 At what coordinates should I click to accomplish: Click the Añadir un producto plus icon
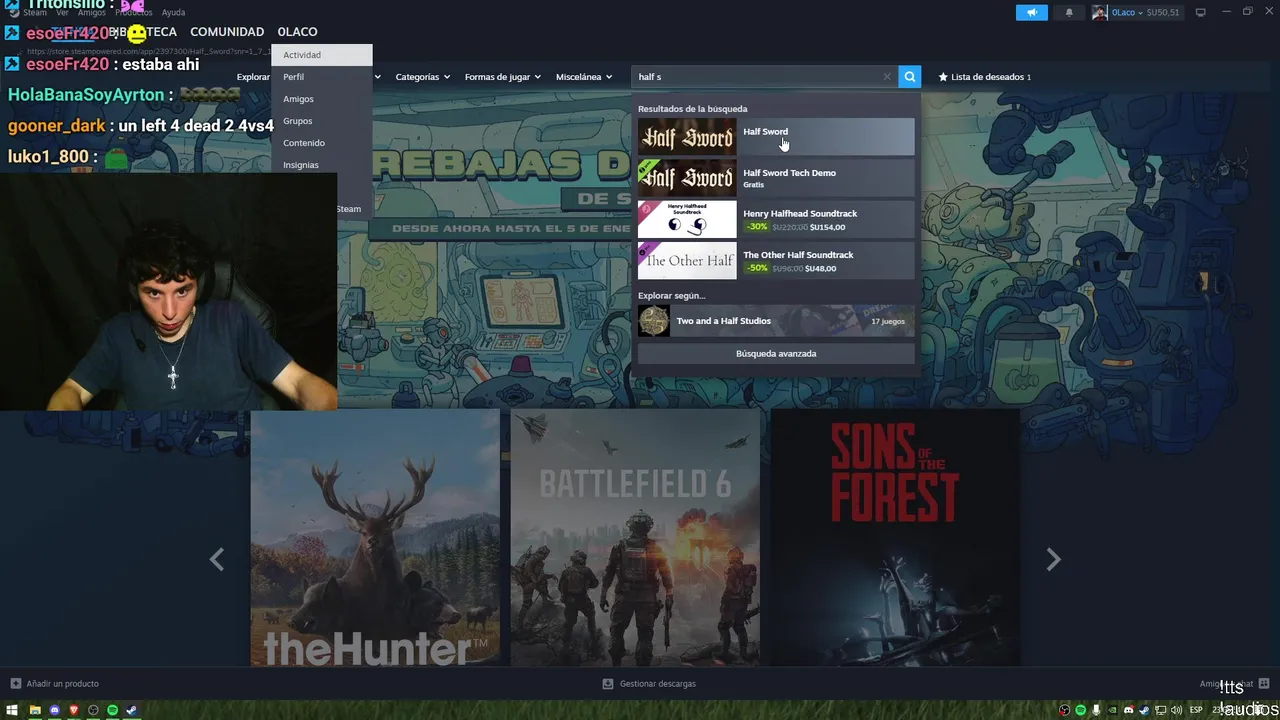click(x=15, y=684)
